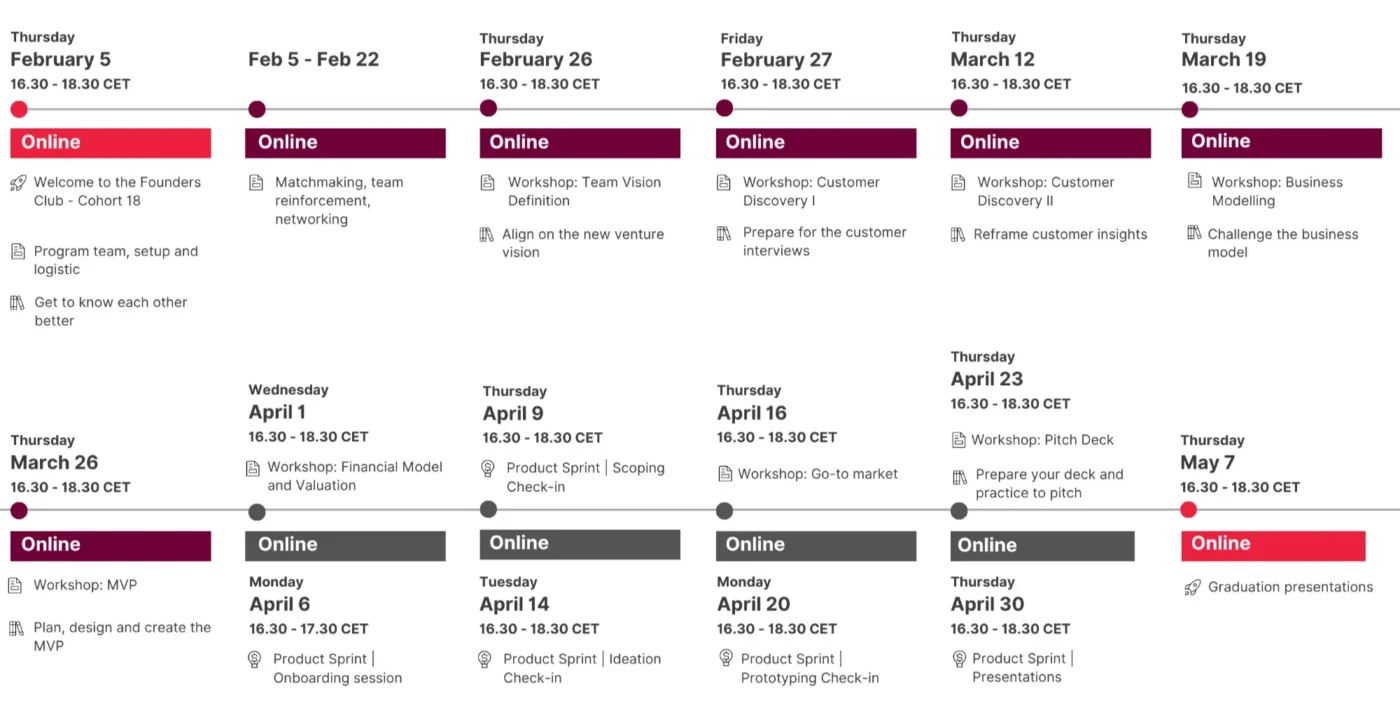Click the maroon Online label under March 19
The height and width of the screenshot is (713, 1400).
click(1281, 142)
